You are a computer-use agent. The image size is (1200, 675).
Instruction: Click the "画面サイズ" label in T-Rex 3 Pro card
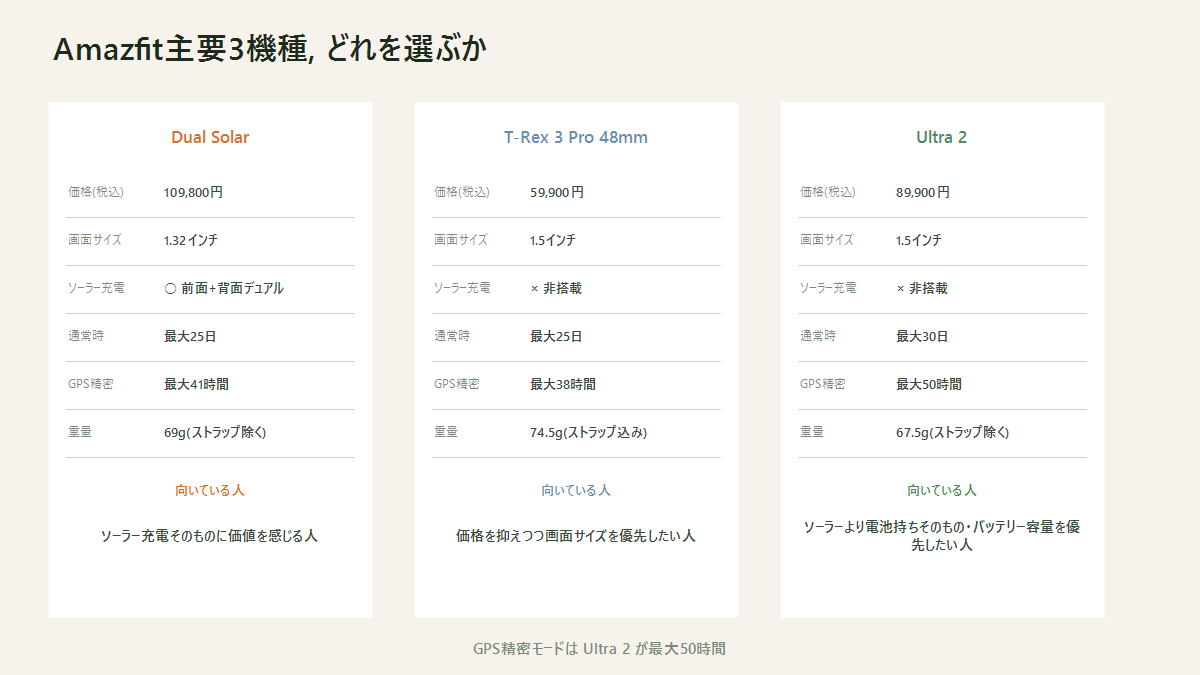click(x=461, y=240)
